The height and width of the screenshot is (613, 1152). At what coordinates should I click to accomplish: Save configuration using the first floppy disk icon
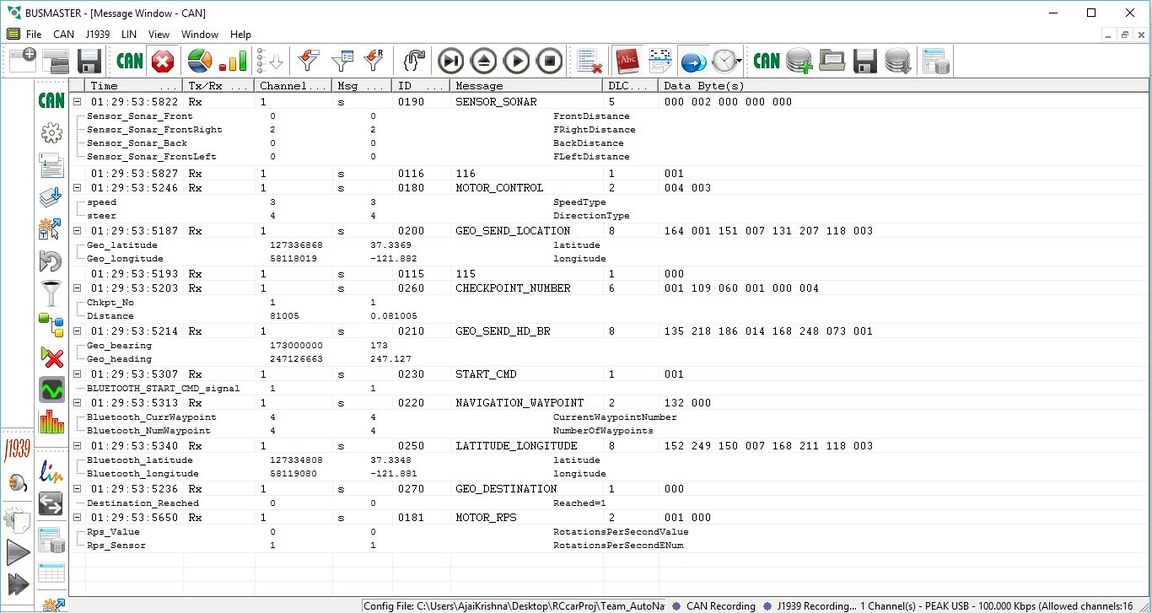pyautogui.click(x=90, y=60)
